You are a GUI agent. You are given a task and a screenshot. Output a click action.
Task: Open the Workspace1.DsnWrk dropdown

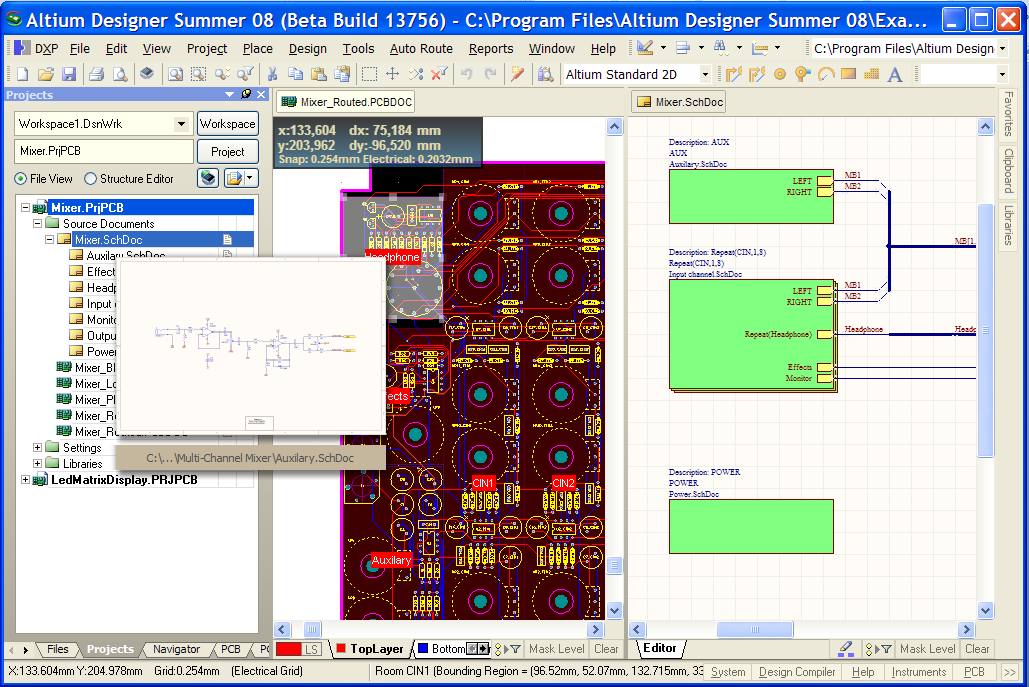[x=181, y=123]
